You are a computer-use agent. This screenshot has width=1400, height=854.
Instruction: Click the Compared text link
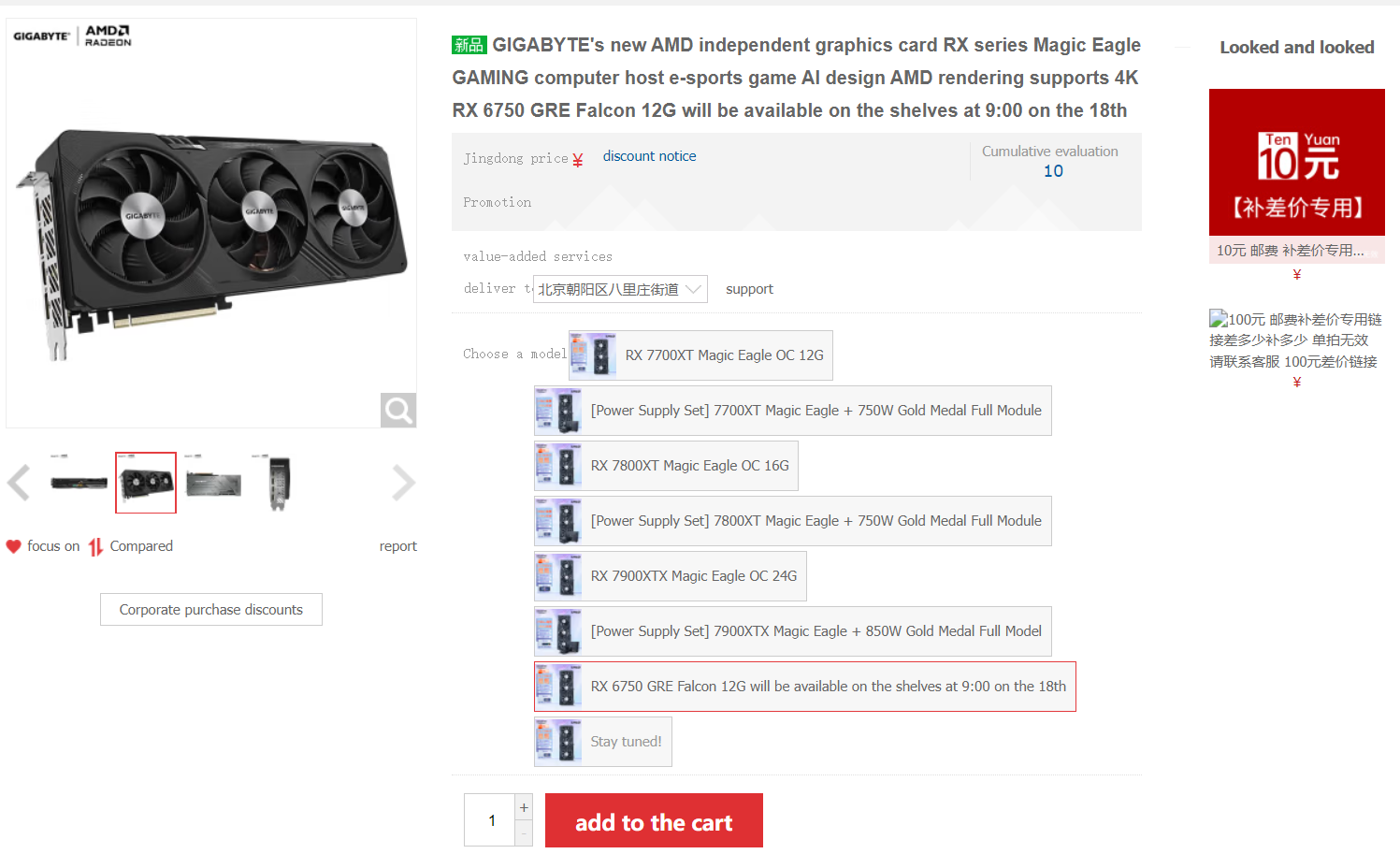141,546
